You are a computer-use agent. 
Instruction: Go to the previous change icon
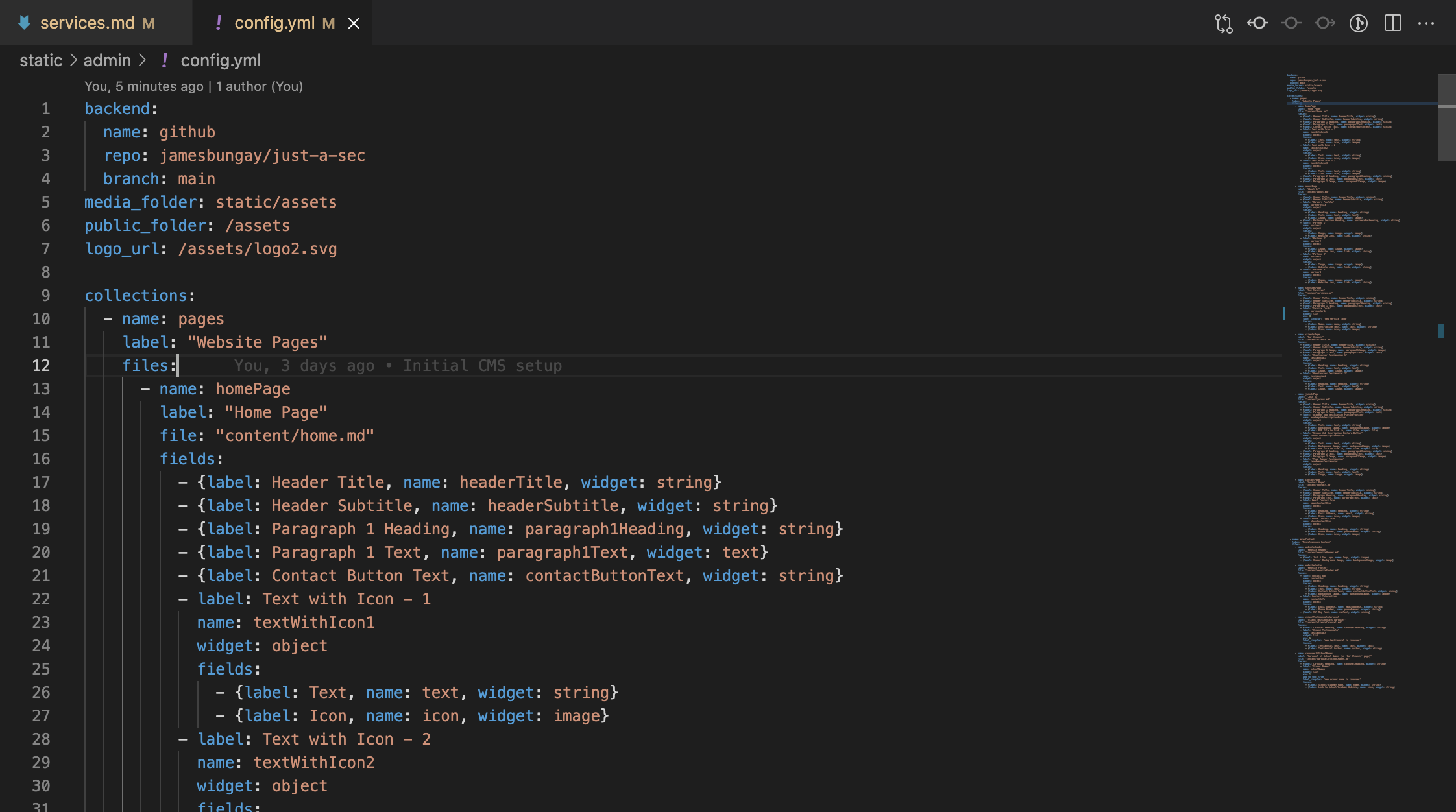pos(1257,23)
